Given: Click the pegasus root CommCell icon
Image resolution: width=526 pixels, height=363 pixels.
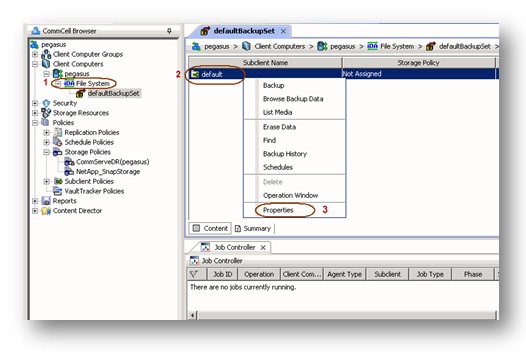Looking at the screenshot, I should 34,44.
